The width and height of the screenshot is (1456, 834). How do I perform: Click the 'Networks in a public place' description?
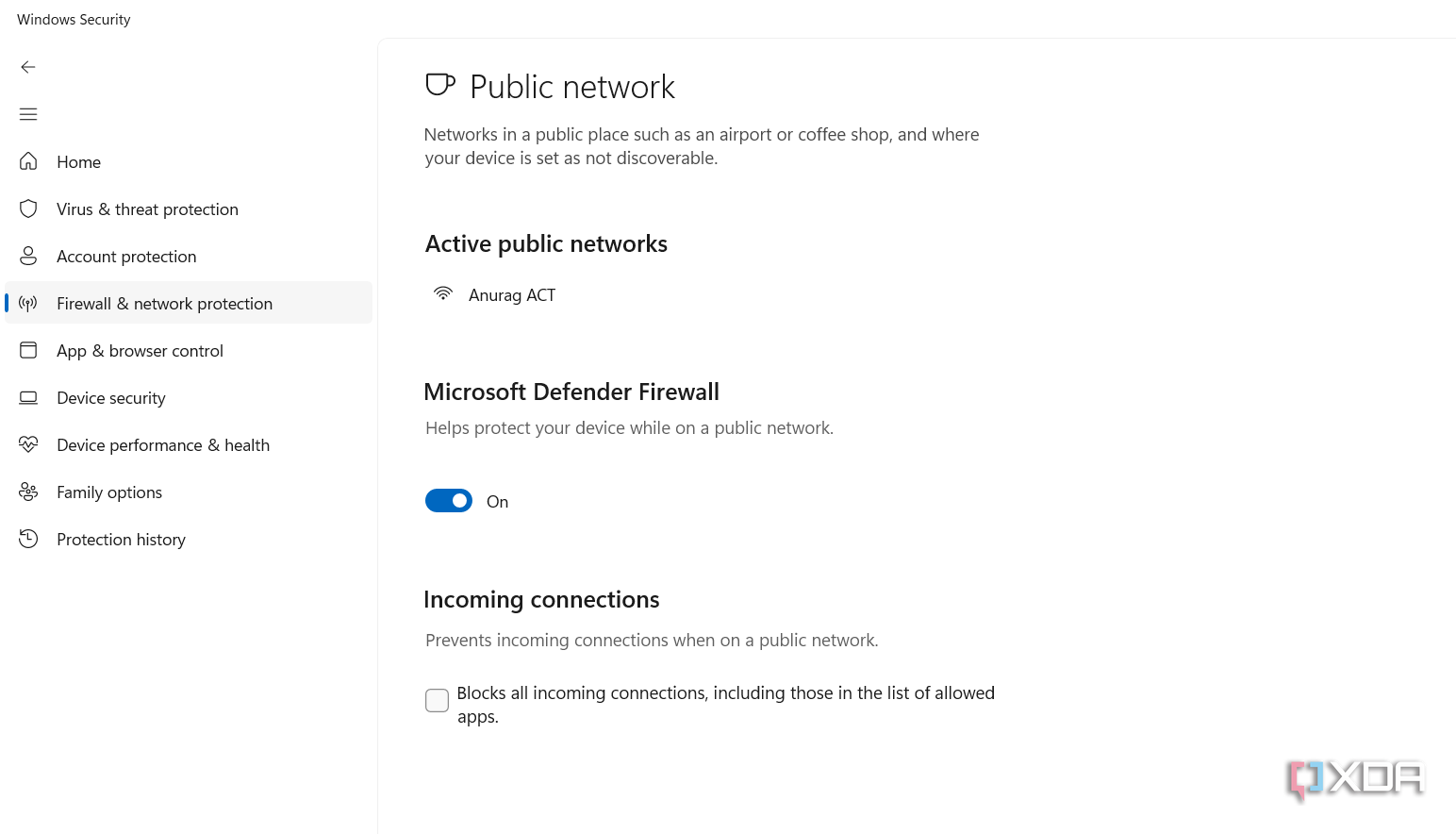(702, 146)
